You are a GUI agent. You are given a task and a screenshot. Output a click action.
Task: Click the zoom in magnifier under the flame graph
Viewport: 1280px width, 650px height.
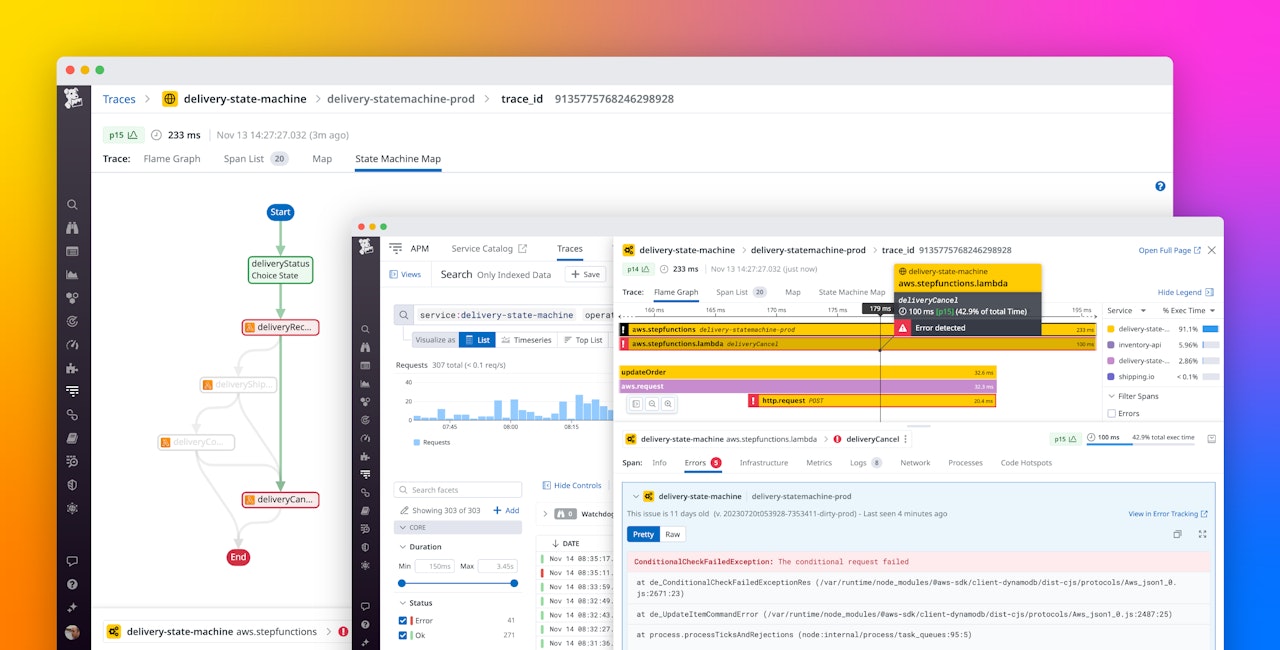pyautogui.click(x=668, y=404)
